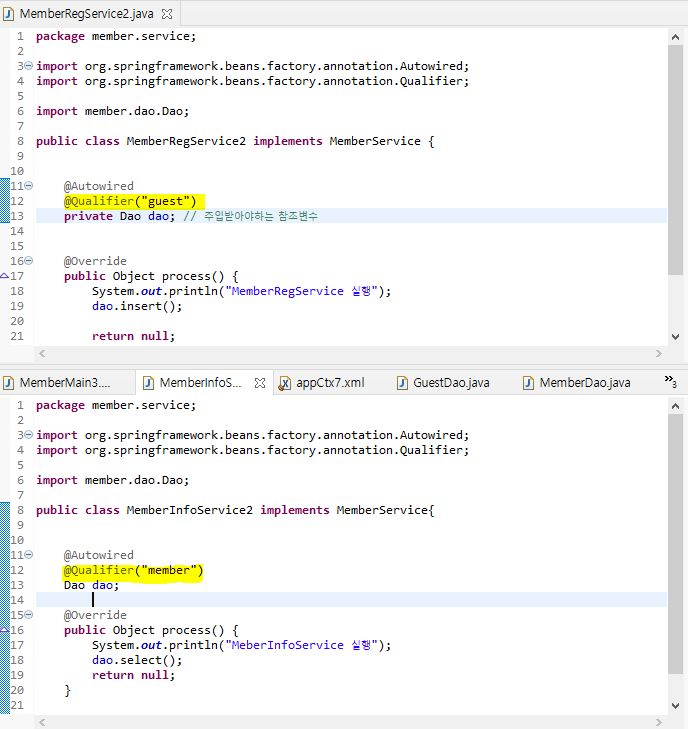
Task: Click the Qualifier import line in bottom editor
Action: (253, 451)
